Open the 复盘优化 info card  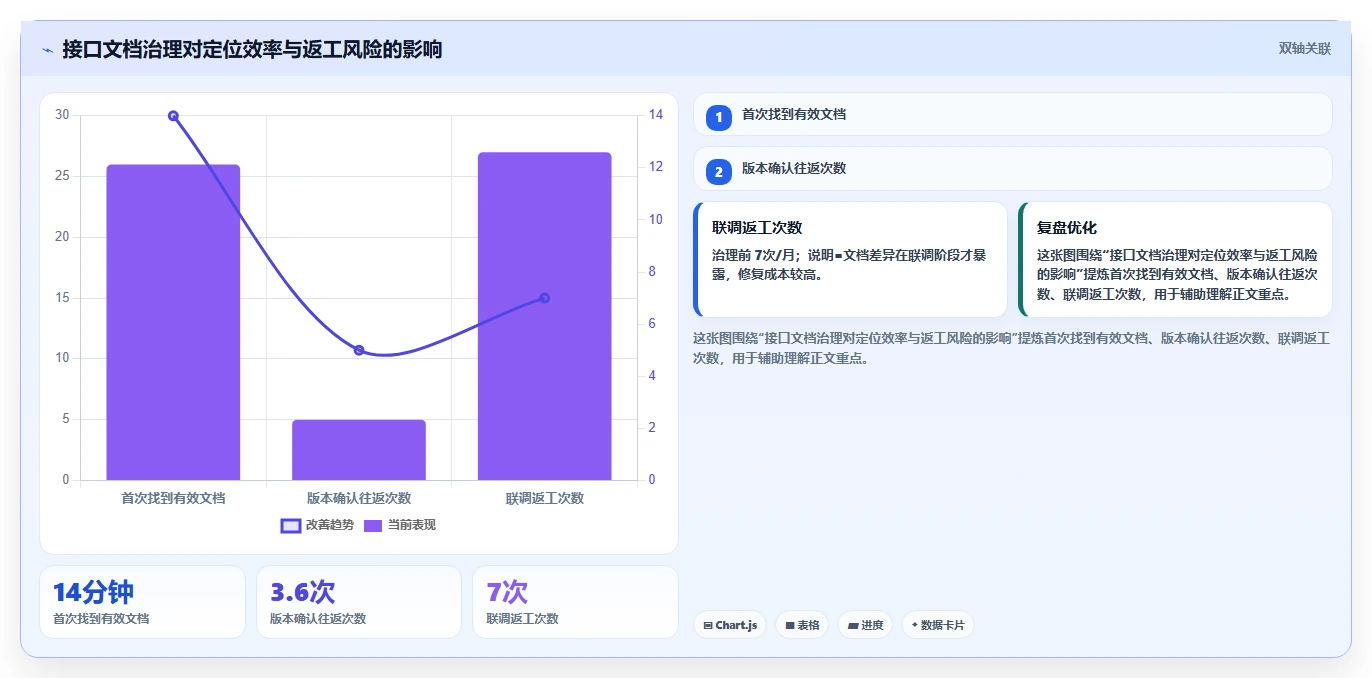(1175, 259)
